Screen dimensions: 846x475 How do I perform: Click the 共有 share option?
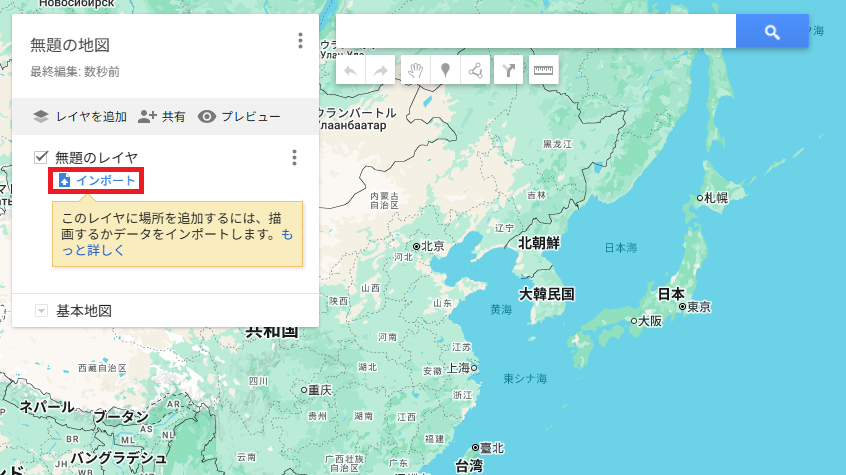pos(162,117)
